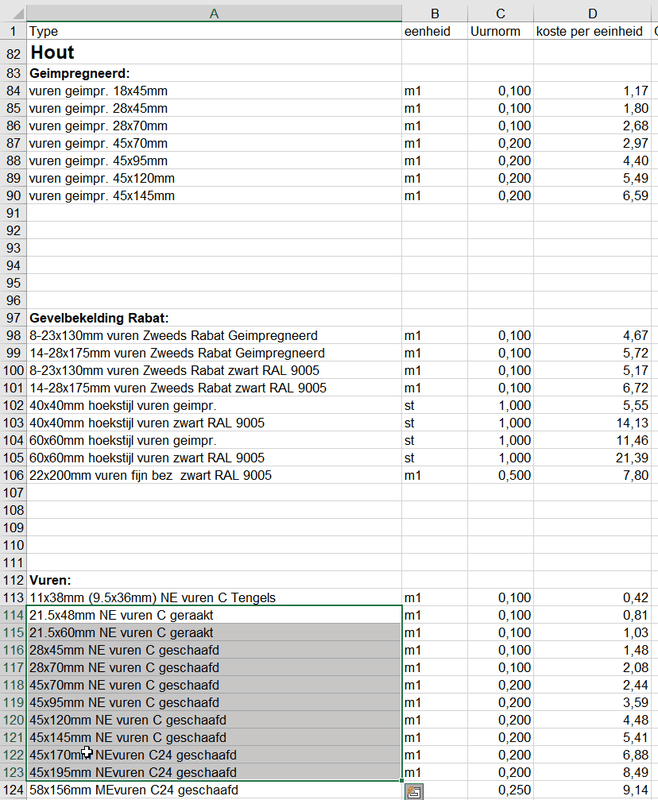
Task: Select '60x60mm hoekstijl vuren zwart RAL 9005'
Action: pyautogui.click(x=214, y=458)
